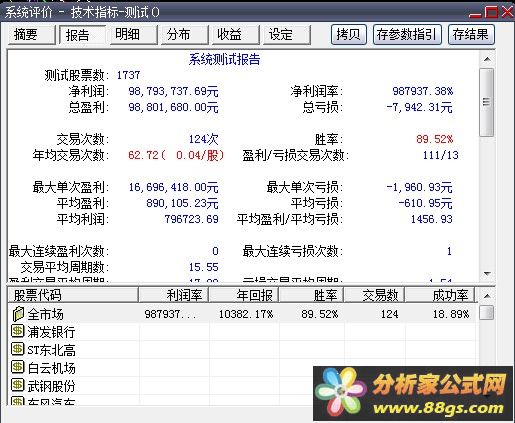The height and width of the screenshot is (423, 515).
Task: Click average profit value 890,105.23元
Action: tap(182, 203)
